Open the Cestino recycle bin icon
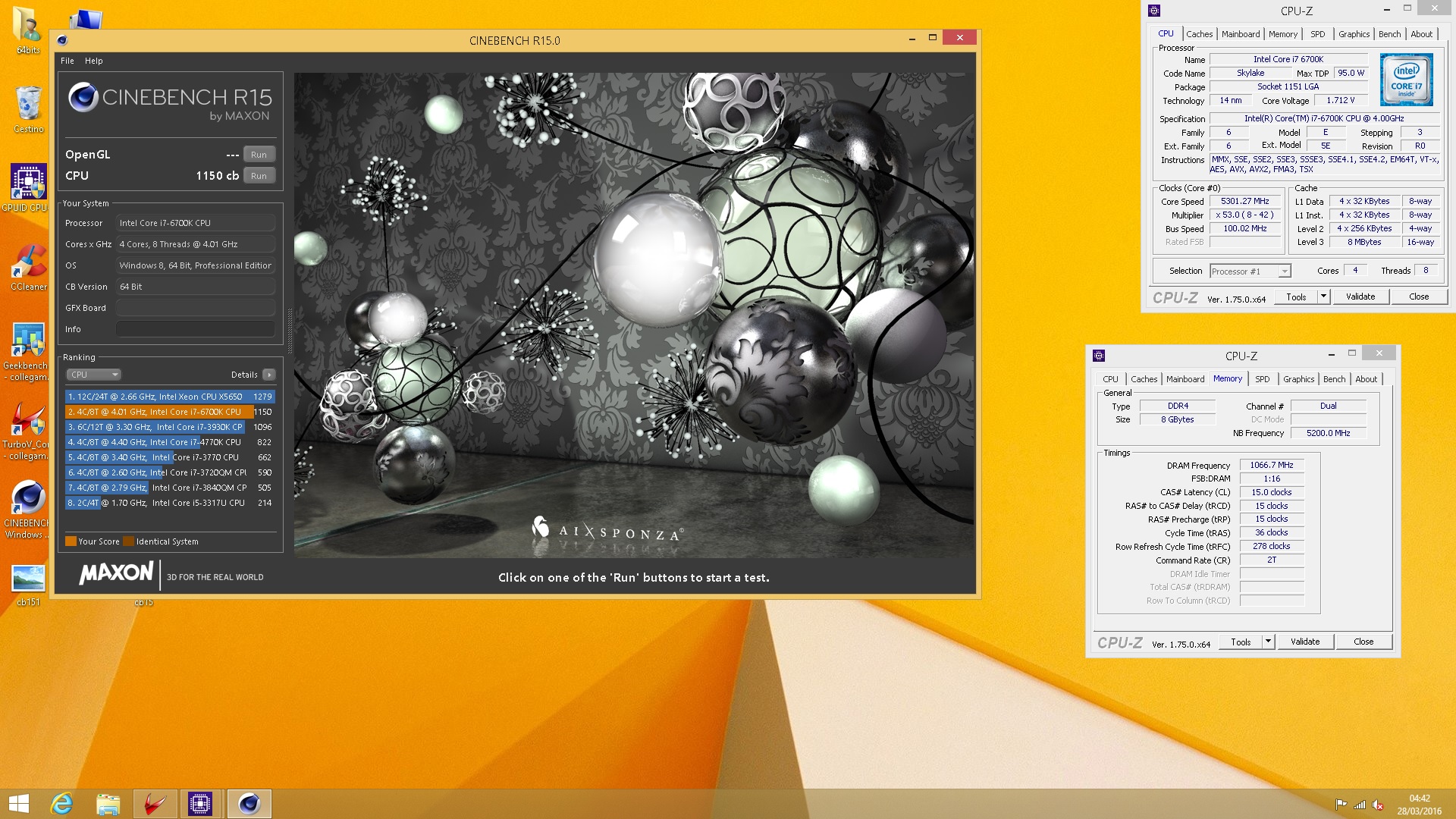The width and height of the screenshot is (1456, 819). coord(28,108)
